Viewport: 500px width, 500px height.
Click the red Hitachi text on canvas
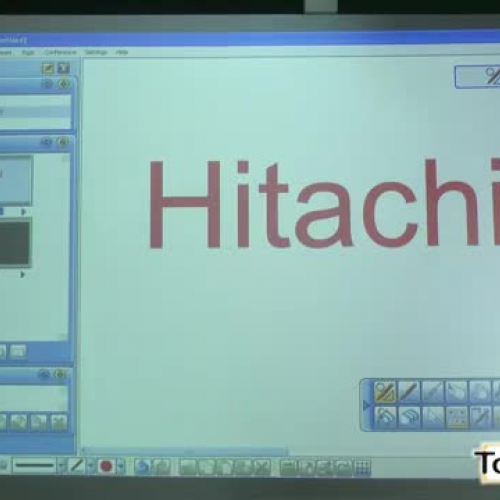[324, 204]
